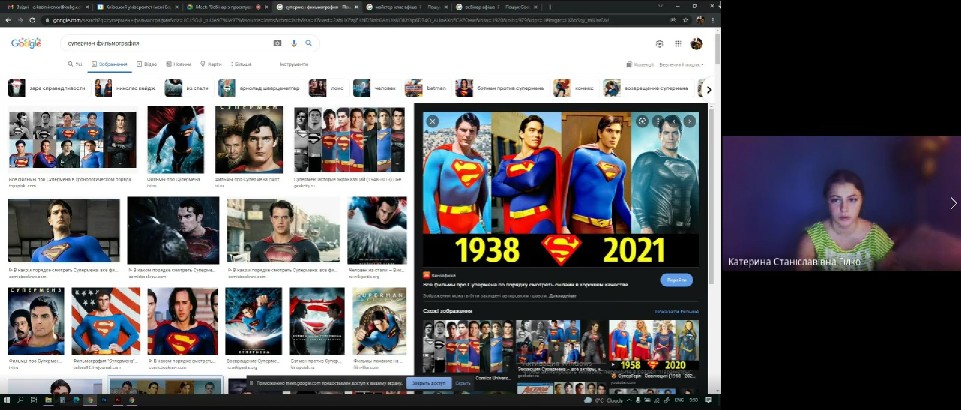Image resolution: width=961 pixels, height=410 pixels.
Task: Open large 1938–2021 Superman preview image
Action: 560,189
